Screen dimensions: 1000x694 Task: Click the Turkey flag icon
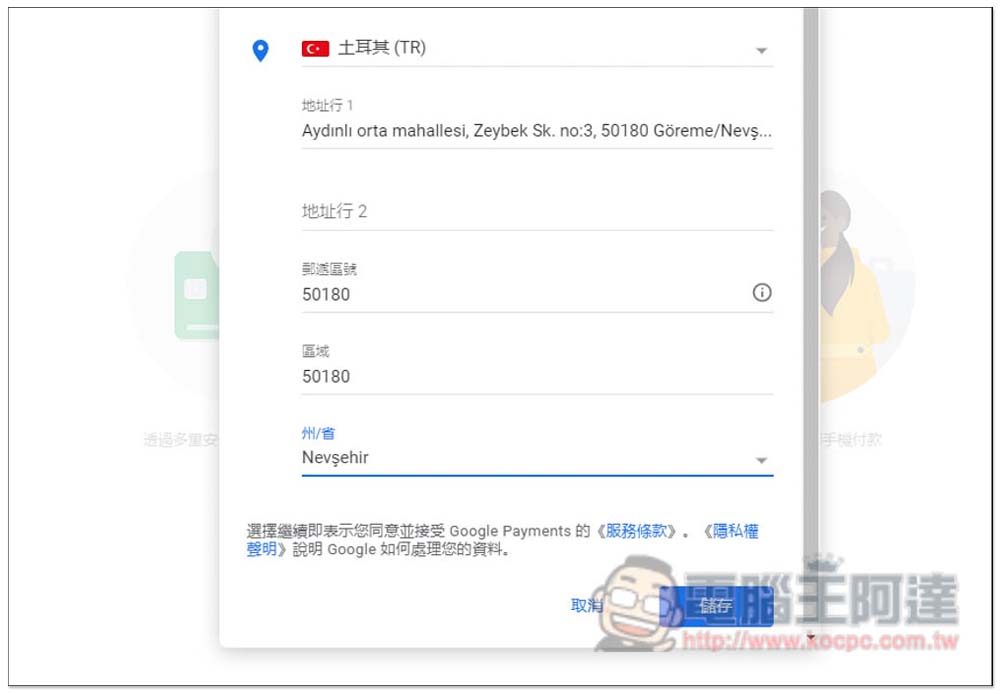coord(315,48)
